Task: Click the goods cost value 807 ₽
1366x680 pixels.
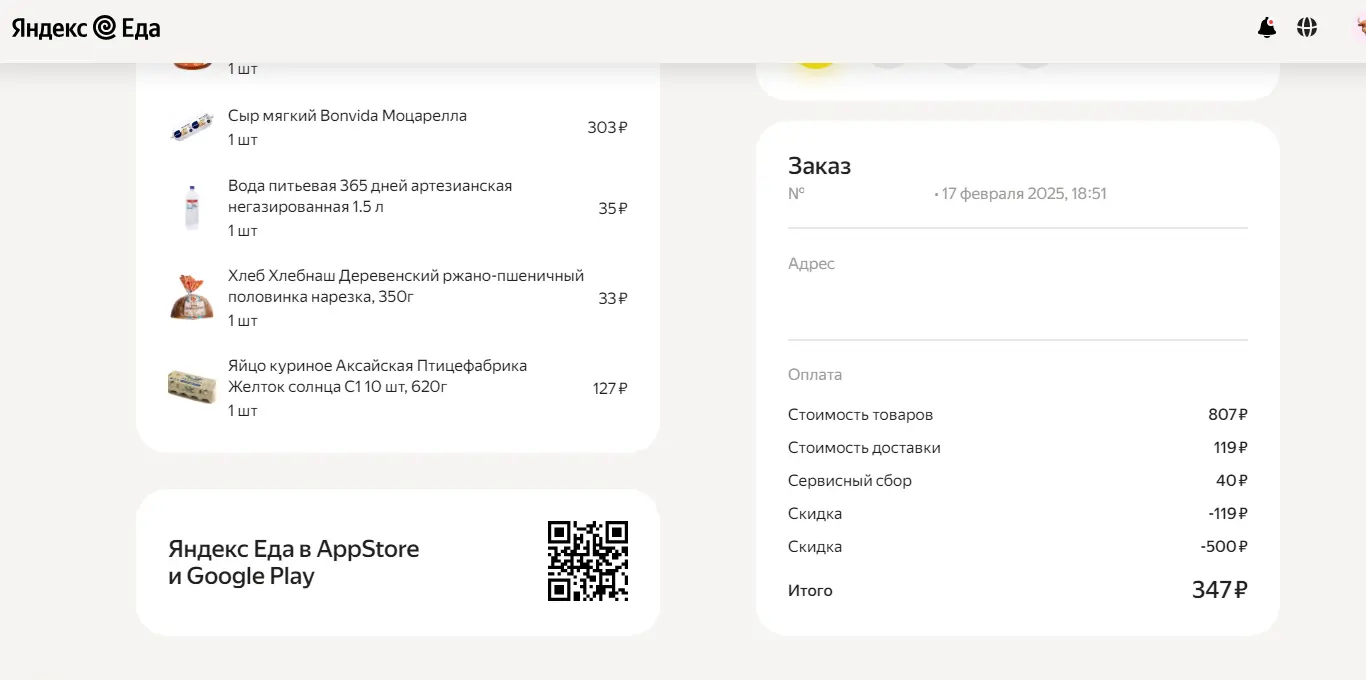Action: 1228,415
